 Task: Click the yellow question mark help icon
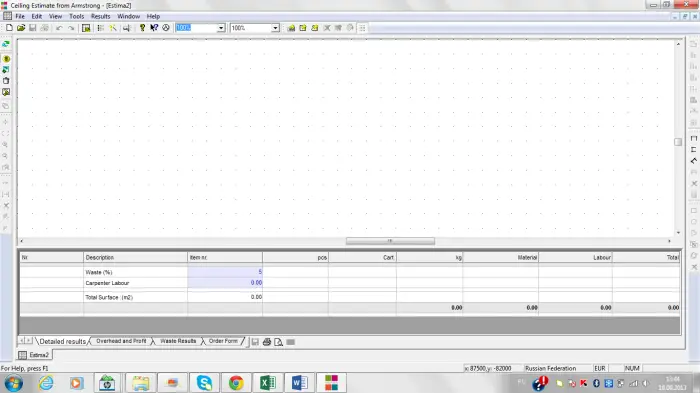[142, 28]
